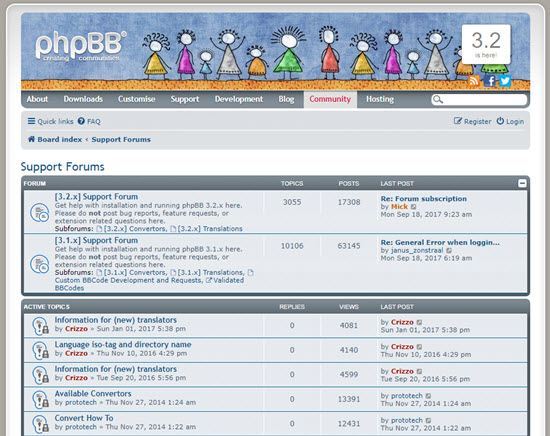Click the phpBB logo
Screen dimensions: 550x436
pyautogui.click(x=81, y=46)
